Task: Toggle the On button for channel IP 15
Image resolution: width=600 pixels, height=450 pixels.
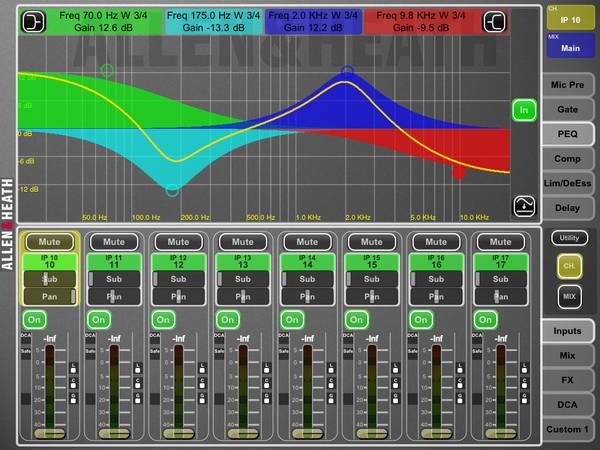Action: 357,320
